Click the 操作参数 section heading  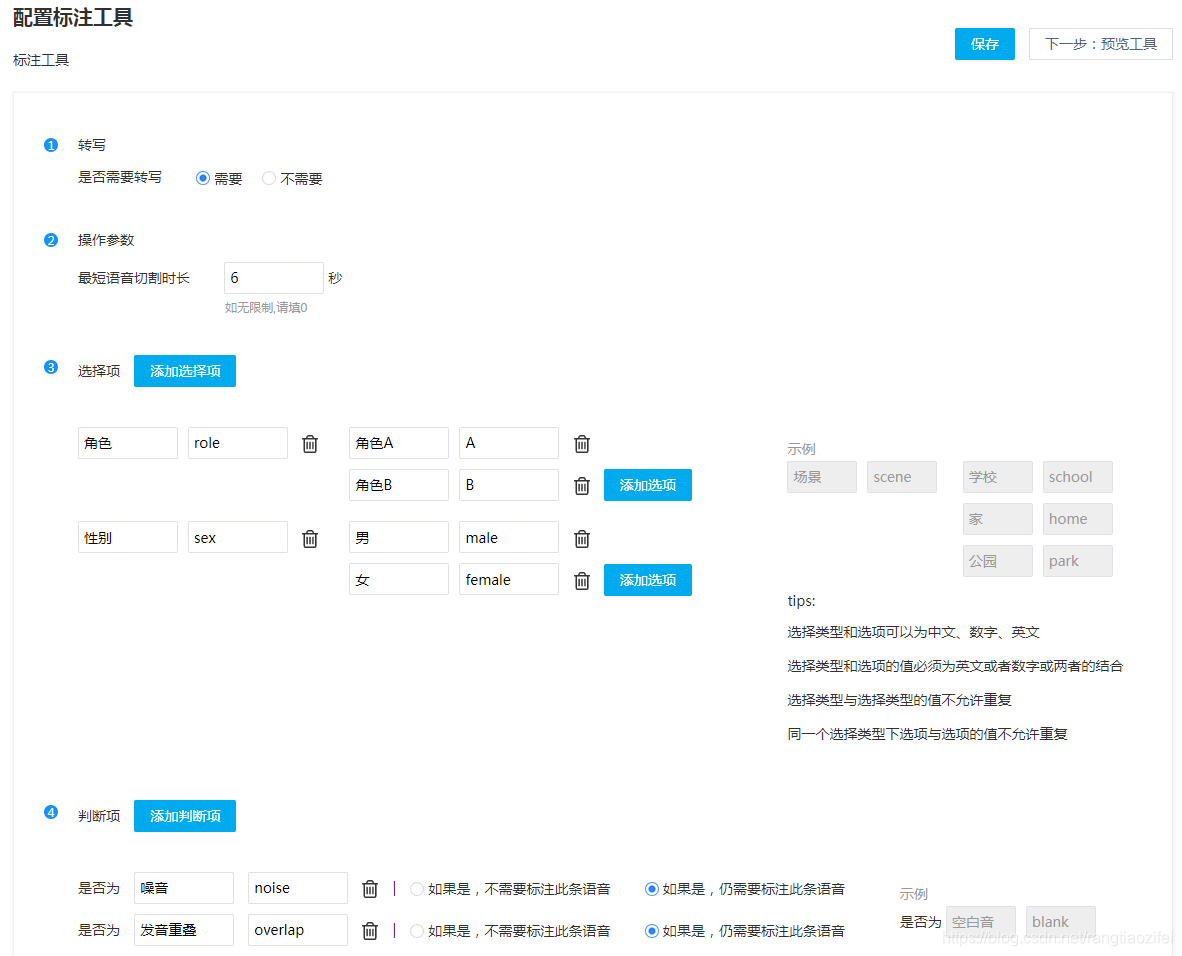pos(106,241)
